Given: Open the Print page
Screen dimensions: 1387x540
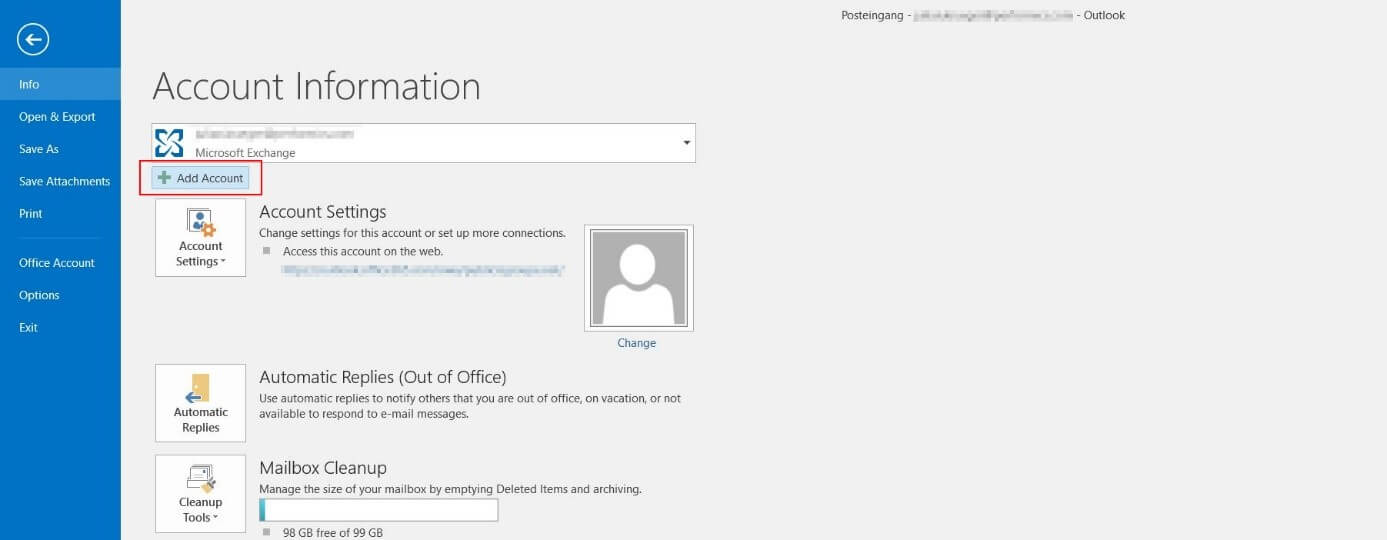Looking at the screenshot, I should coord(60,213).
